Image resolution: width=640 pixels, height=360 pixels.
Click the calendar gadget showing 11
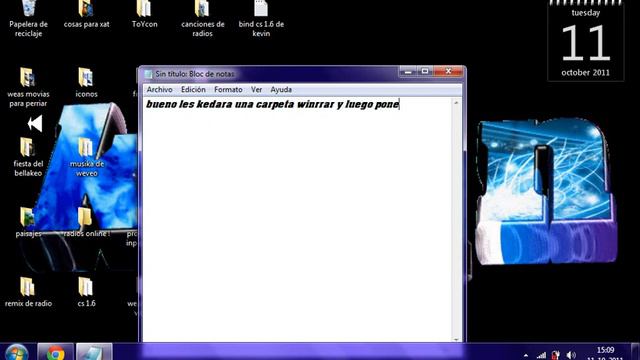[586, 41]
